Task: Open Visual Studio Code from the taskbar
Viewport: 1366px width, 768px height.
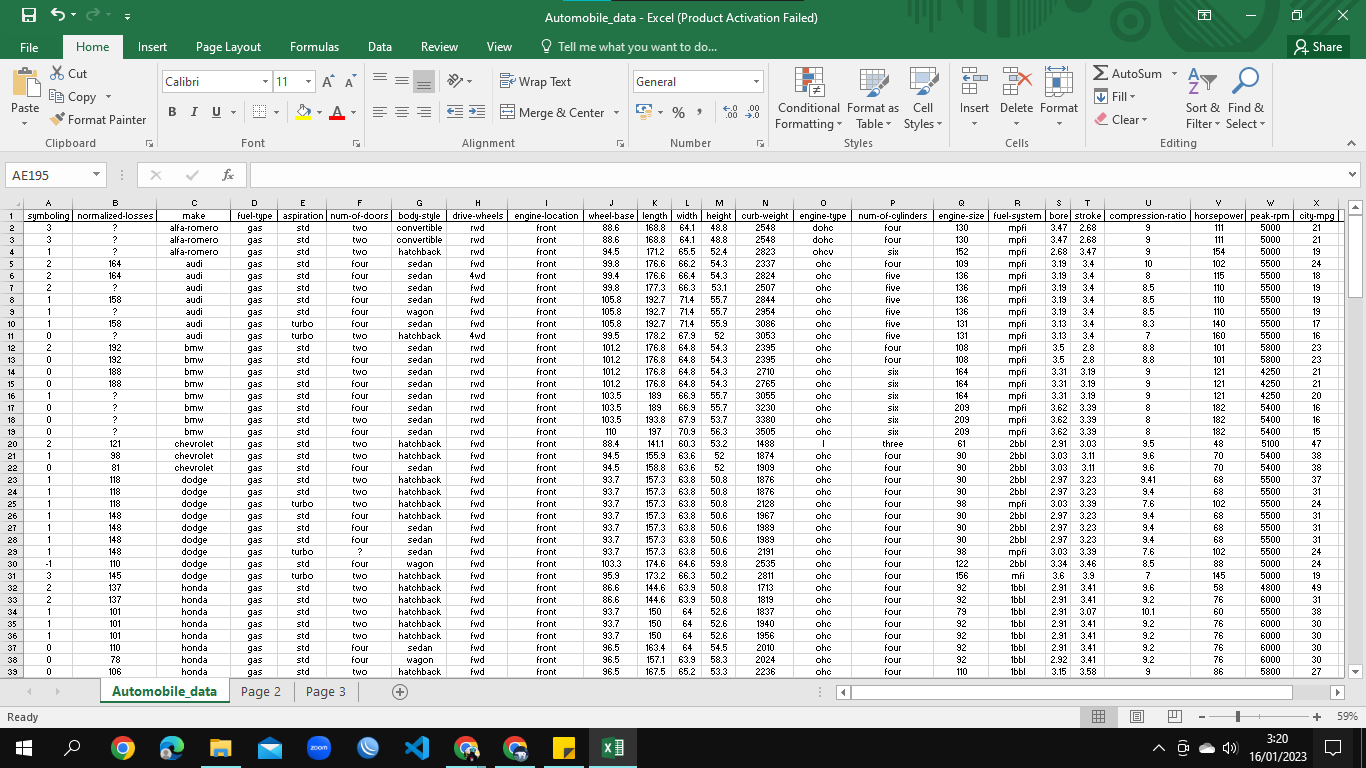Action: [417, 747]
